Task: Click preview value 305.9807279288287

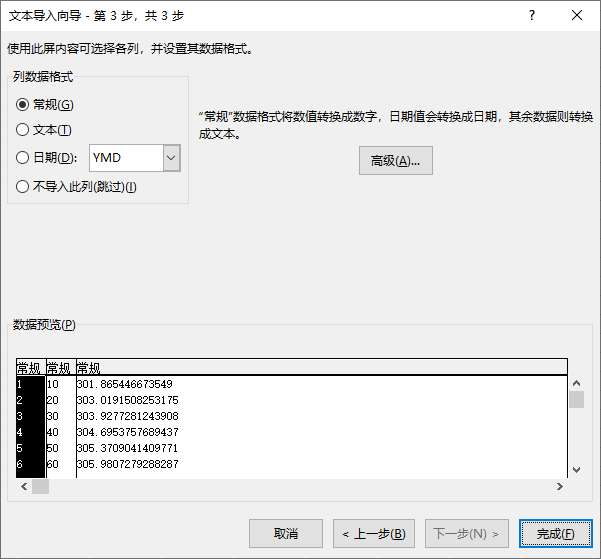Action: [x=128, y=464]
